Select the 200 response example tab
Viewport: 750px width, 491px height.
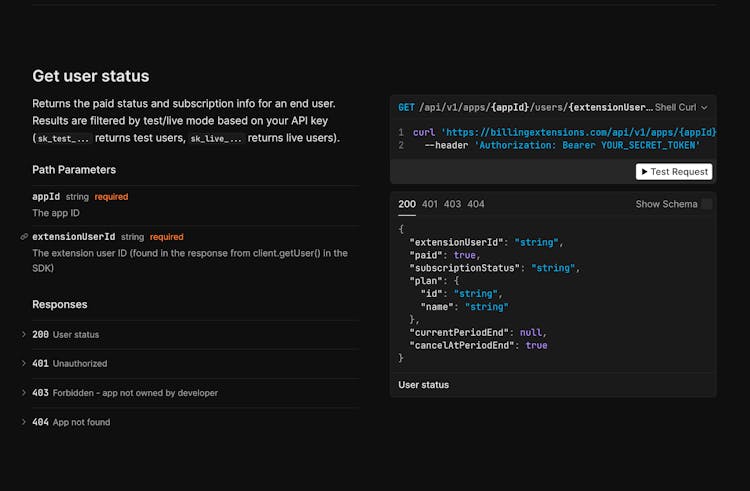pyautogui.click(x=407, y=204)
